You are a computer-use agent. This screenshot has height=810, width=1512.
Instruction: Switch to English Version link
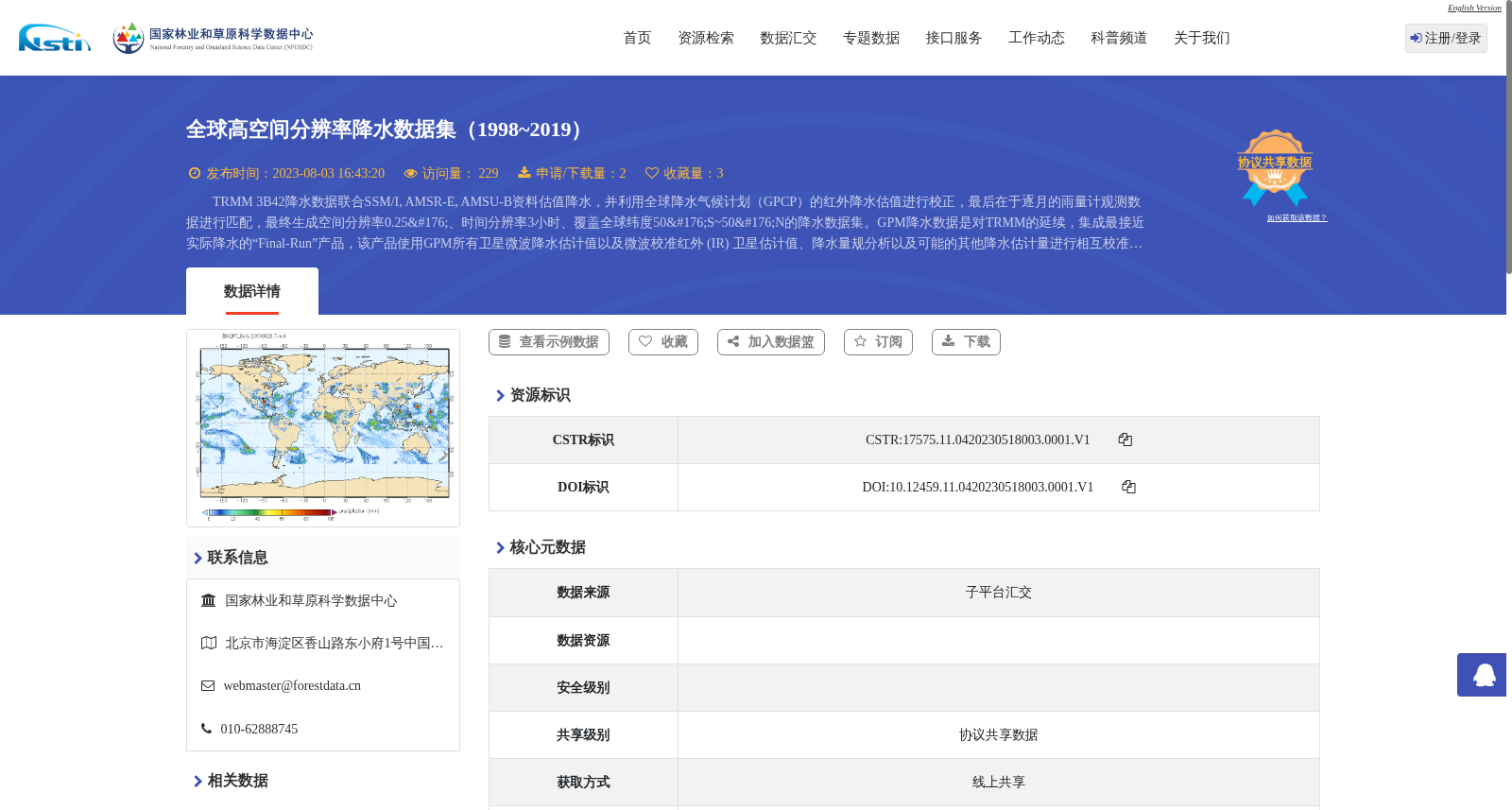(1474, 8)
